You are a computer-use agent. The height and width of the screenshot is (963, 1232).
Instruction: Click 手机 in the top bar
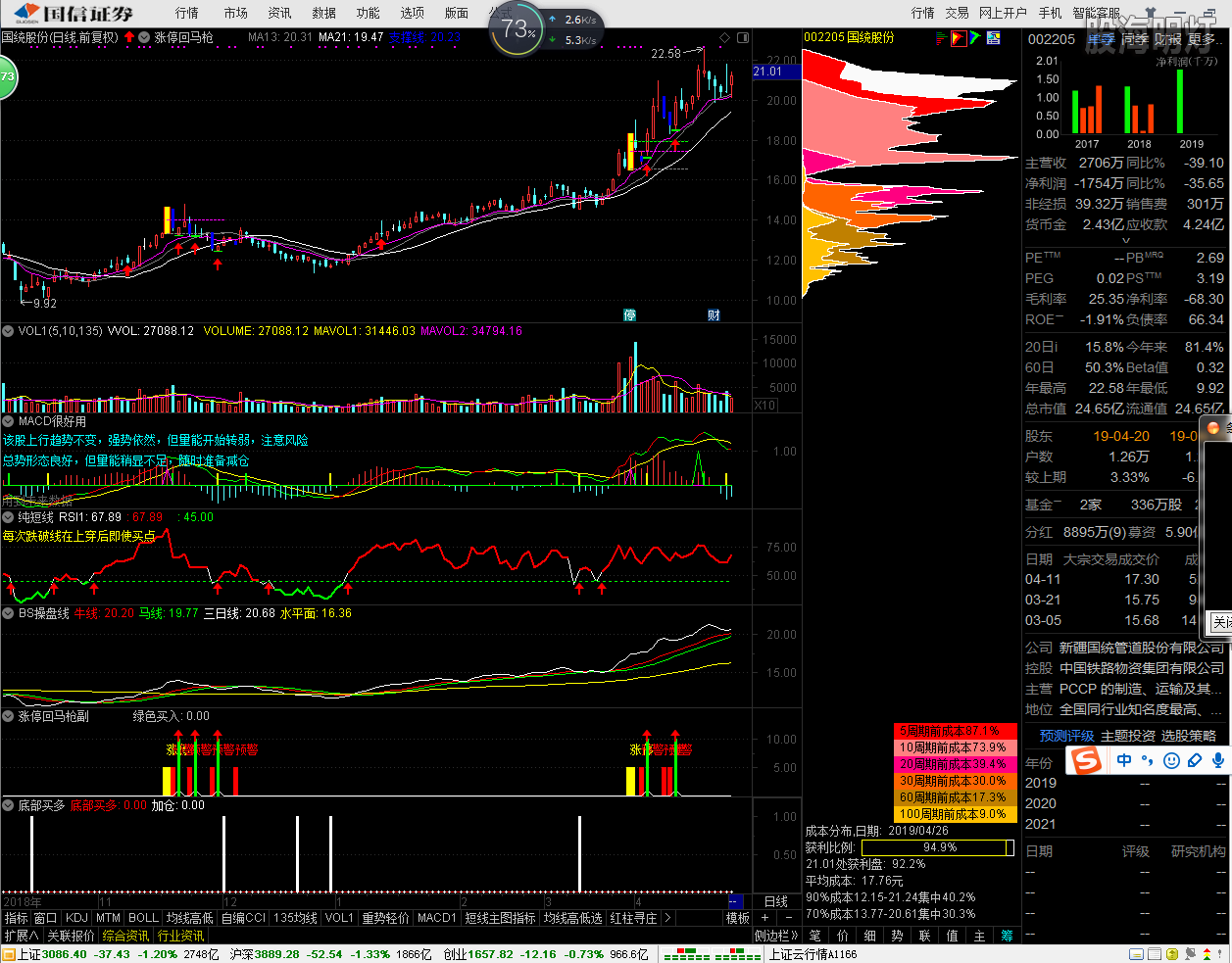1050,13
